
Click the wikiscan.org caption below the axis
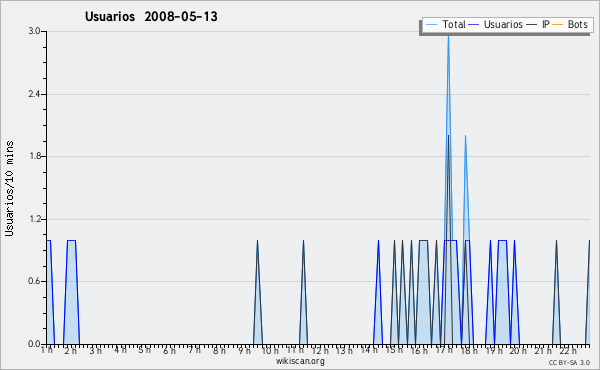300,361
